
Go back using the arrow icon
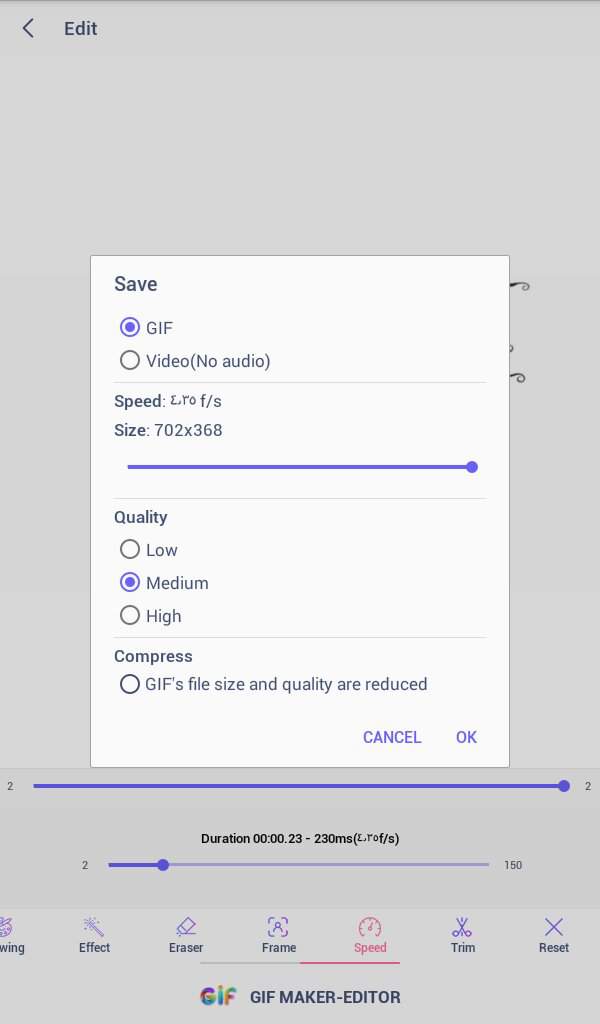[x=28, y=28]
